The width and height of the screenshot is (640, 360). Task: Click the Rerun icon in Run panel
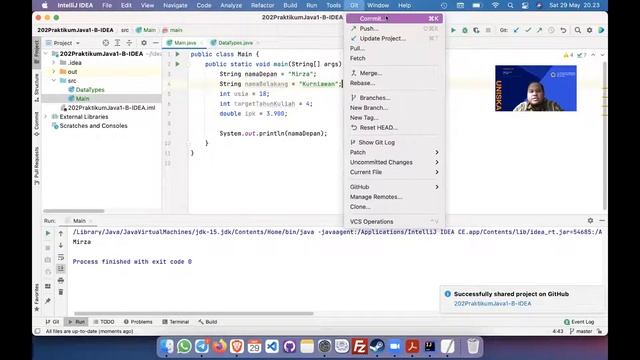coord(48,233)
